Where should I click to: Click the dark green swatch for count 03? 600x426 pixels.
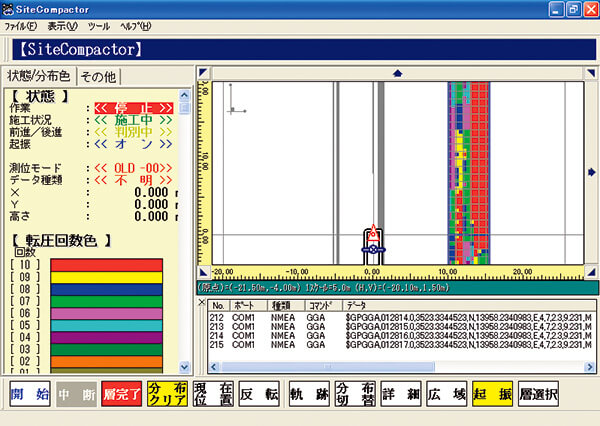pyautogui.click(x=107, y=349)
